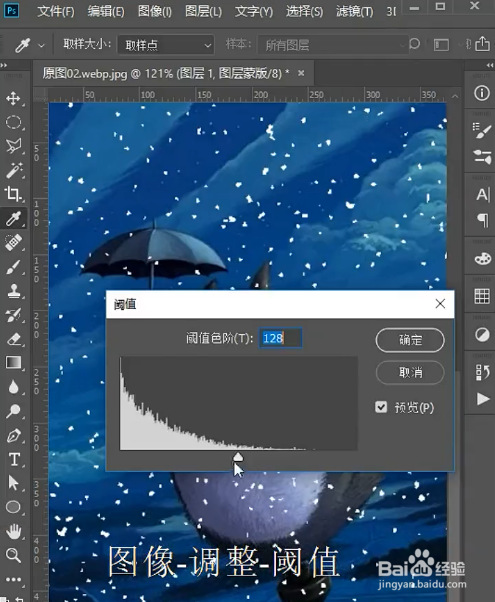Viewport: 495px width, 602px height.
Task: Select the Type tool
Action: click(x=13, y=459)
